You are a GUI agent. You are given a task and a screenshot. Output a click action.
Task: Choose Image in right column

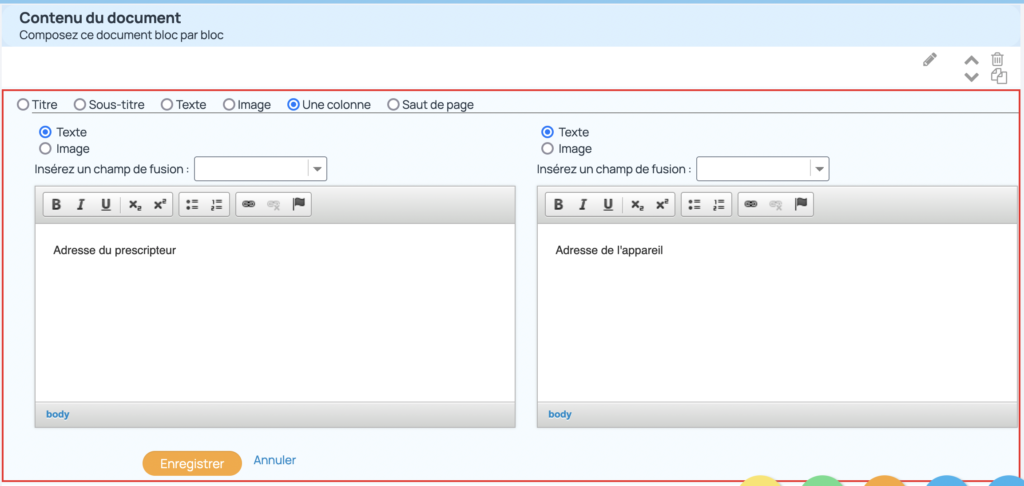[x=548, y=149]
